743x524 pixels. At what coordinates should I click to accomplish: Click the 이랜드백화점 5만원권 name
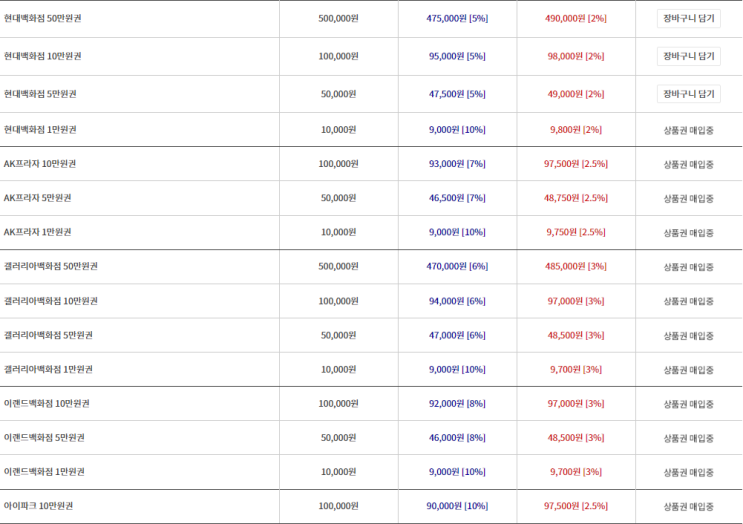coord(44,438)
